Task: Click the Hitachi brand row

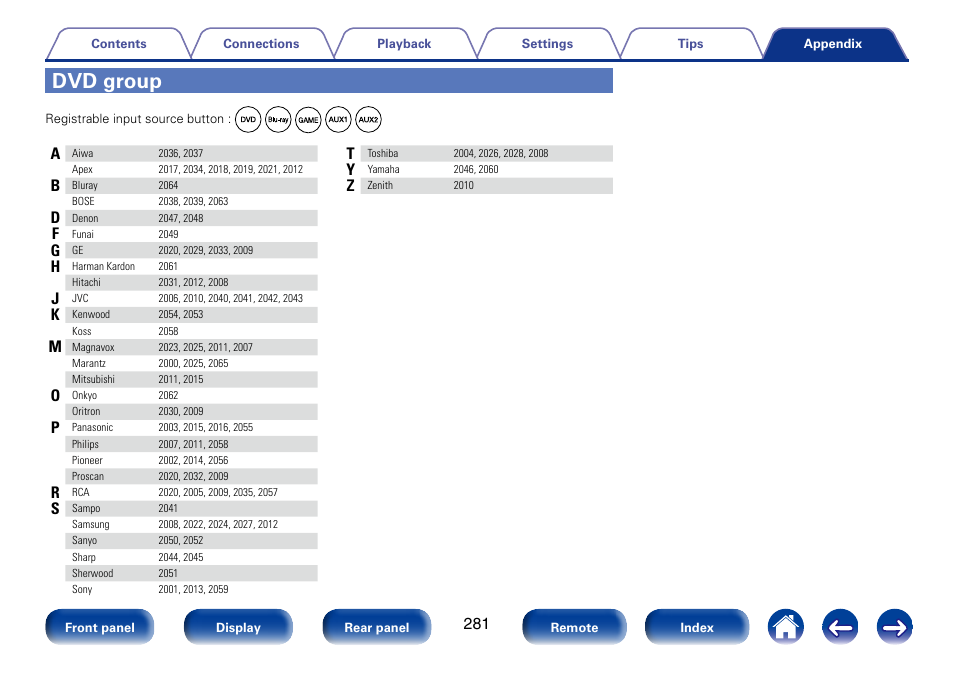Action: coord(191,282)
